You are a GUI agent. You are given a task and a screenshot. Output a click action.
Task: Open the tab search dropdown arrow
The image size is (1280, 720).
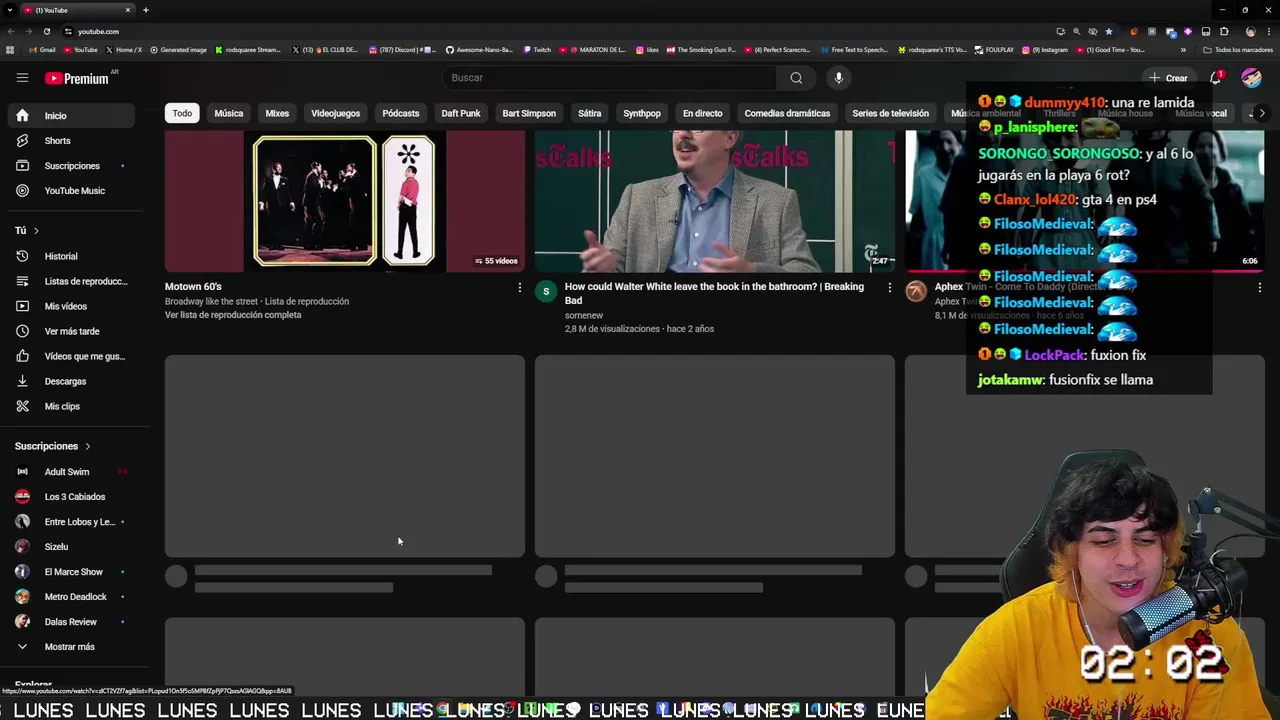point(9,10)
